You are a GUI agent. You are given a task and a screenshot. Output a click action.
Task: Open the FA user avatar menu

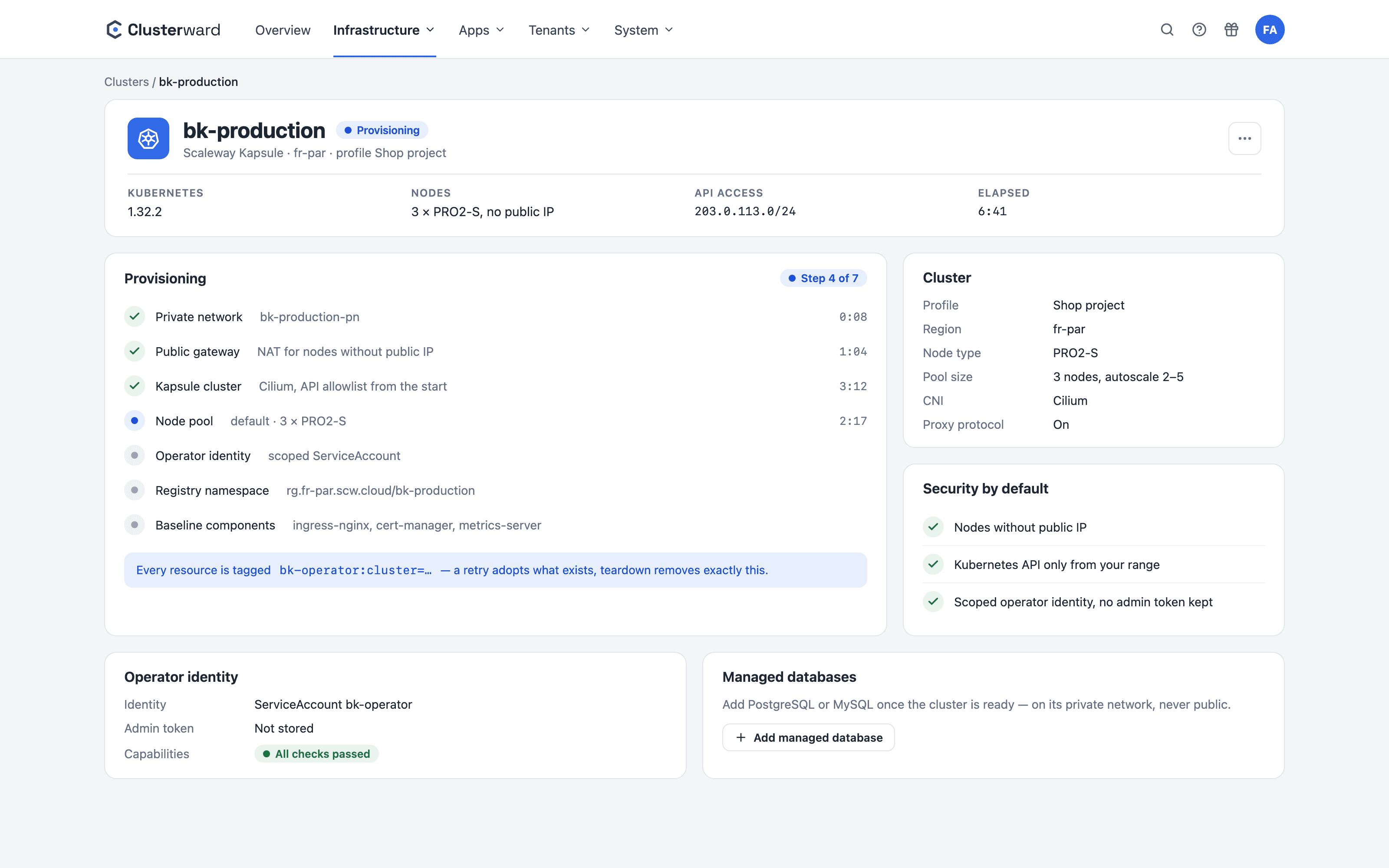1270,30
